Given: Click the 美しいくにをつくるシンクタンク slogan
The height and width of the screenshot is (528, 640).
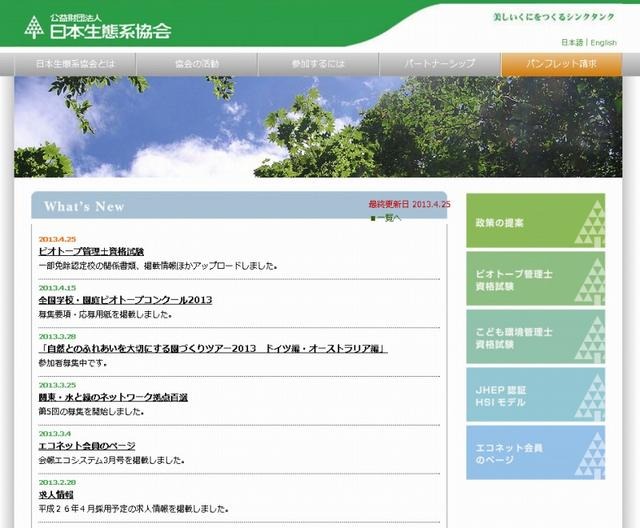Looking at the screenshot, I should coord(554,17).
